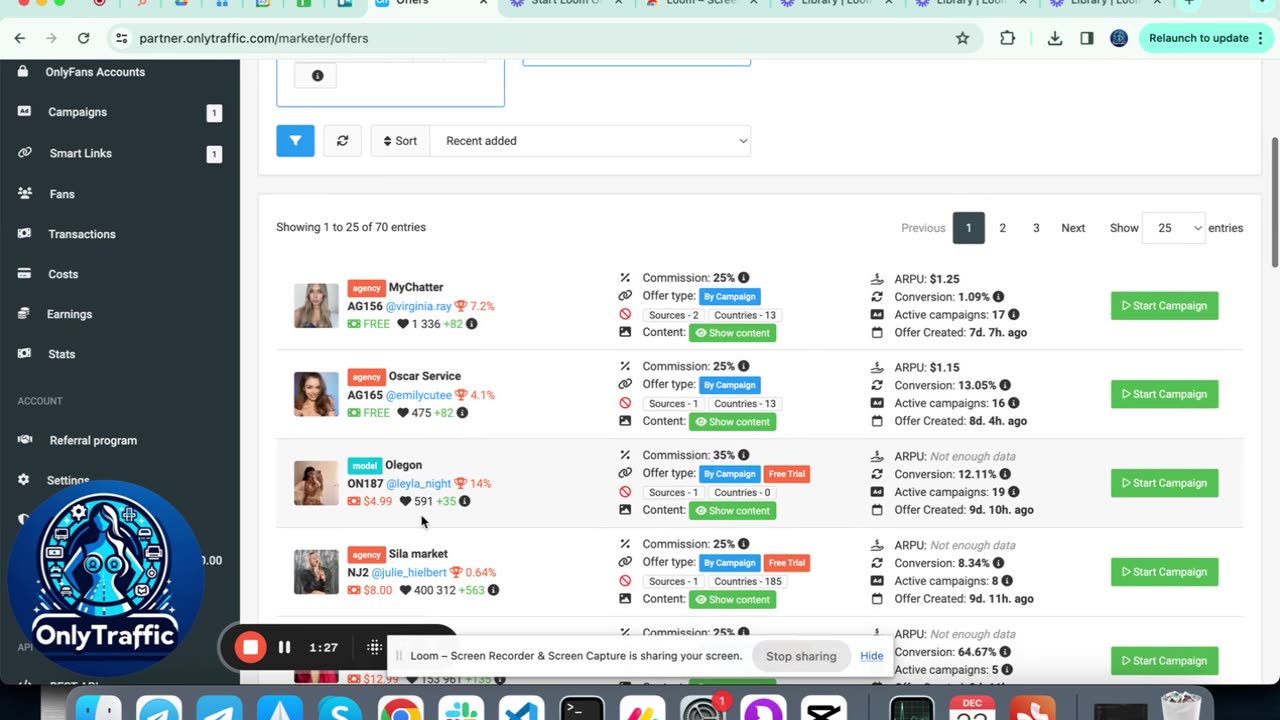Stop the Loom recording

tap(250, 647)
